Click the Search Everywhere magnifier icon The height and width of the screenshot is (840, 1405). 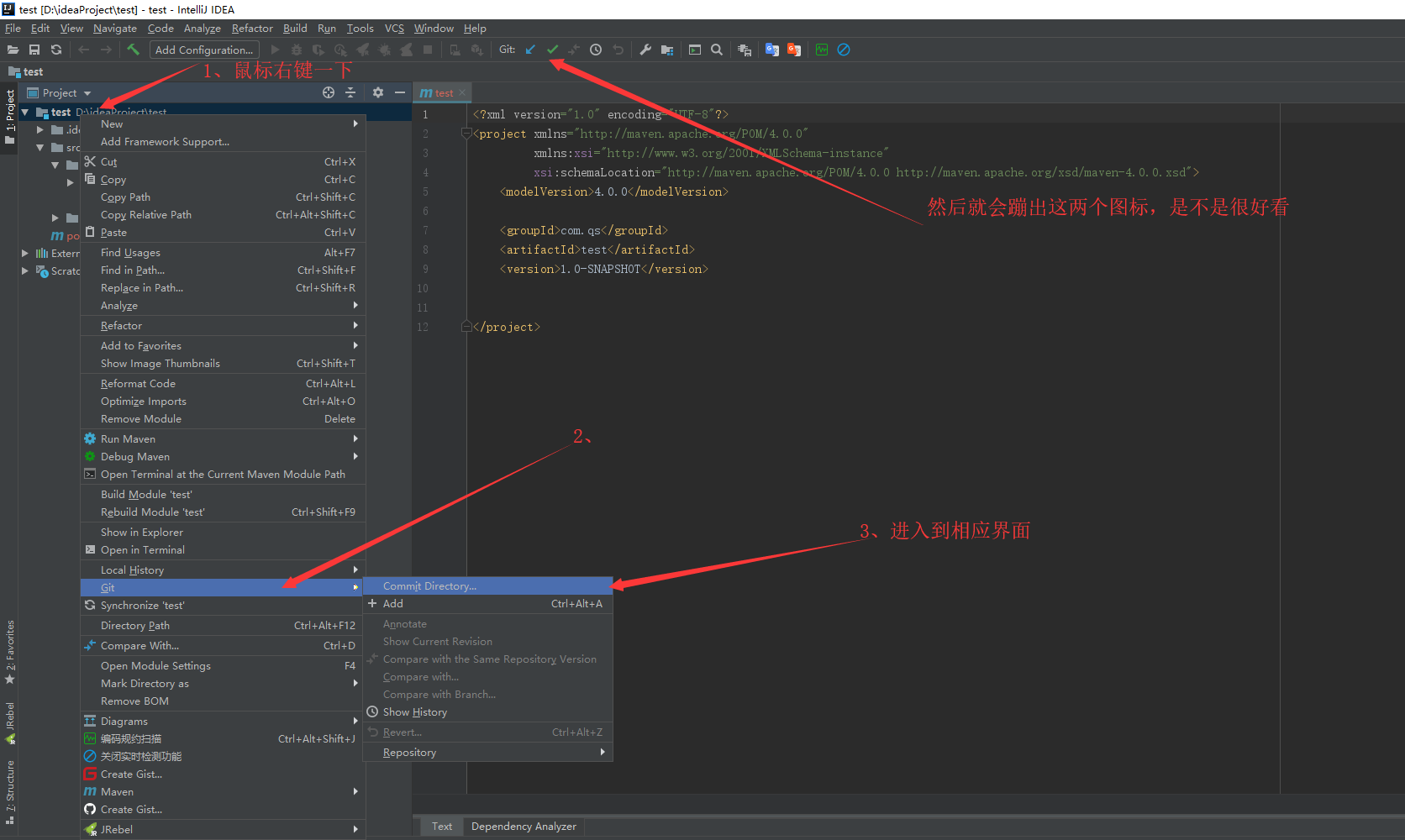717,50
